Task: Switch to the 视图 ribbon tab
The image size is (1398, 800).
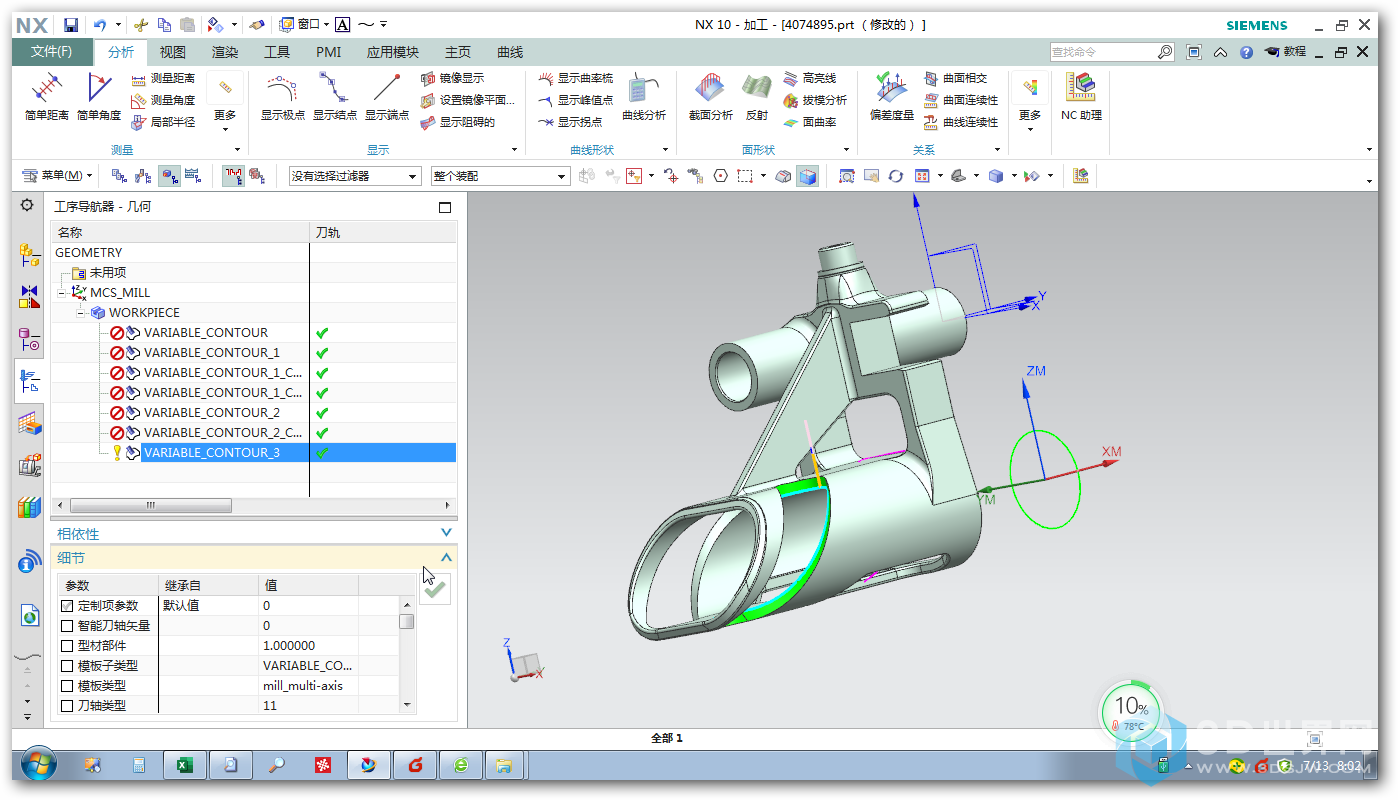Action: (173, 52)
